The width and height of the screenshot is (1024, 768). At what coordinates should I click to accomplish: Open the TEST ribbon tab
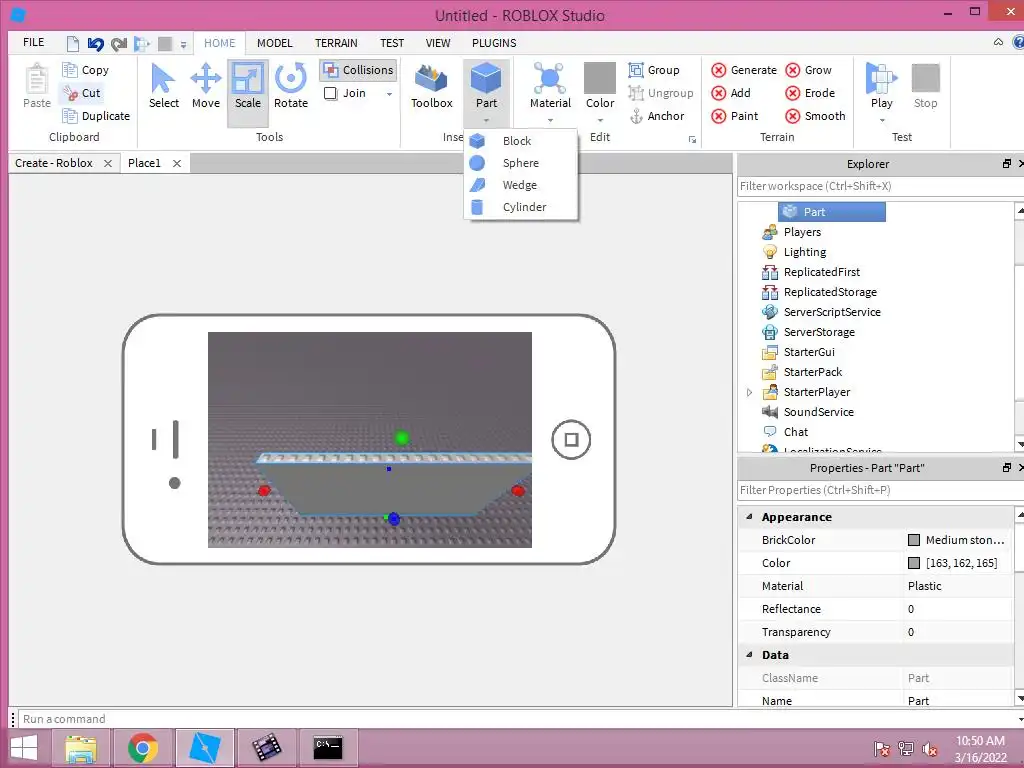(392, 43)
